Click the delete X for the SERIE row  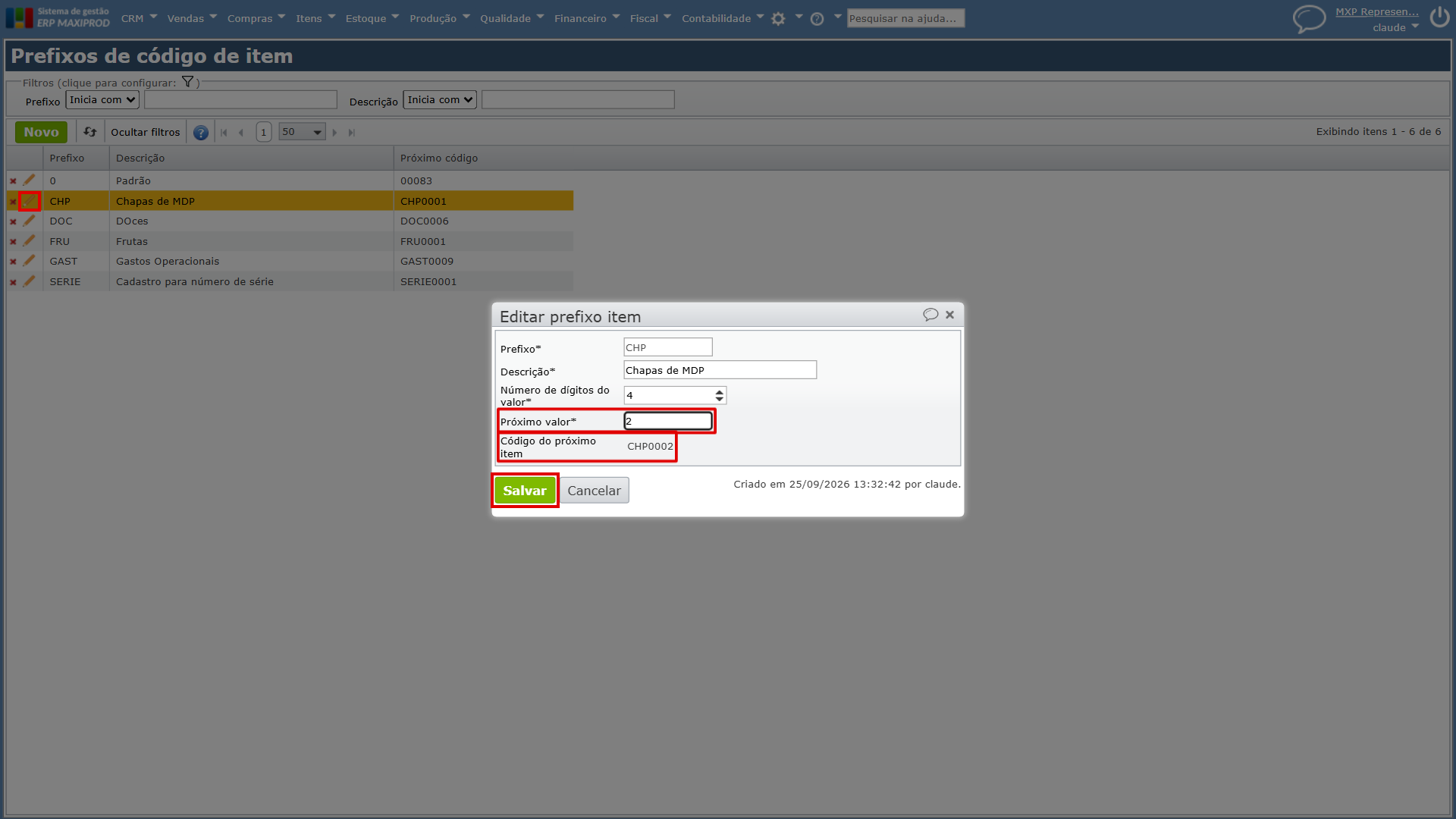point(13,282)
